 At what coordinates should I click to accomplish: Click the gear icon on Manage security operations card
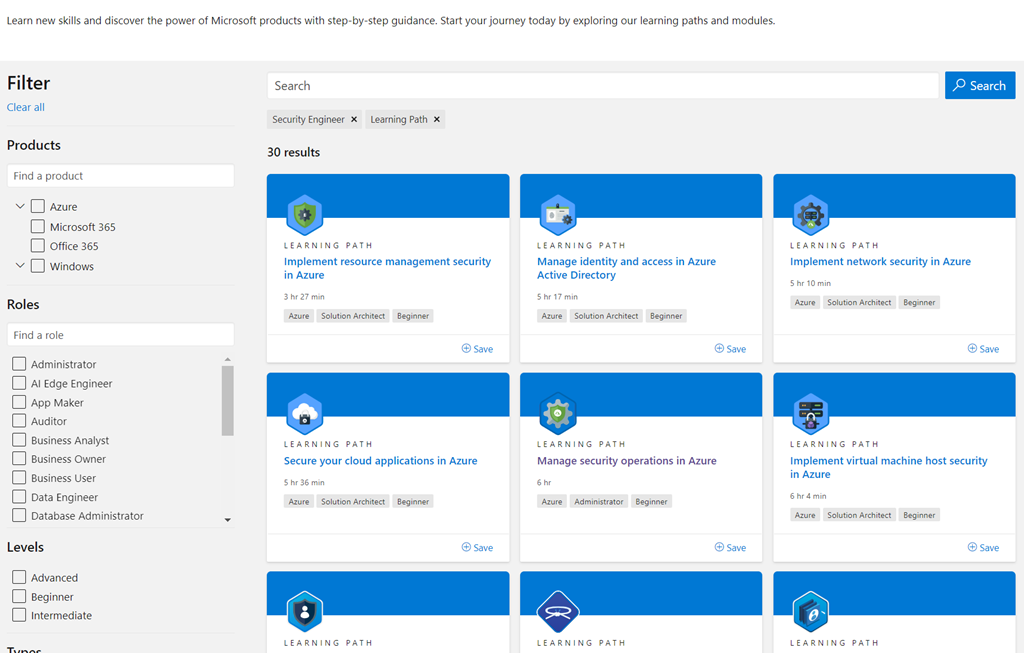point(557,413)
